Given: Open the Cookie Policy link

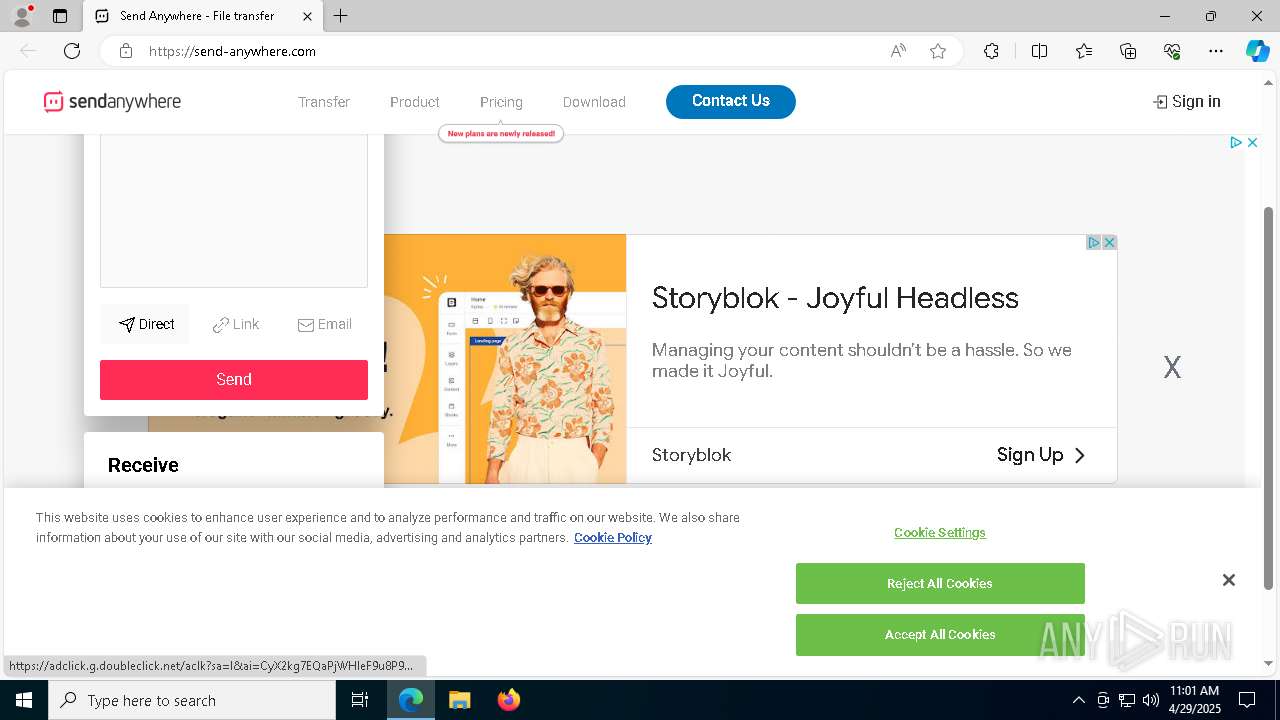Looking at the screenshot, I should tap(613, 538).
